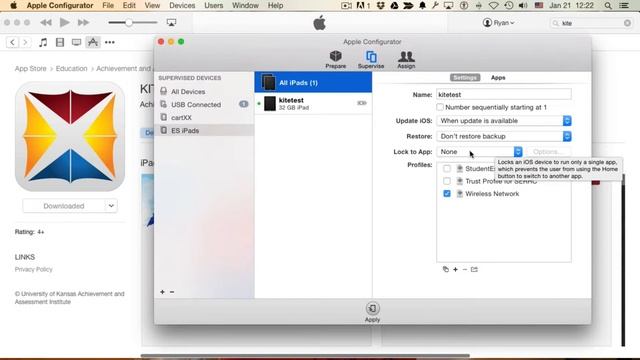Clear the iTunes search text

pos(627,23)
